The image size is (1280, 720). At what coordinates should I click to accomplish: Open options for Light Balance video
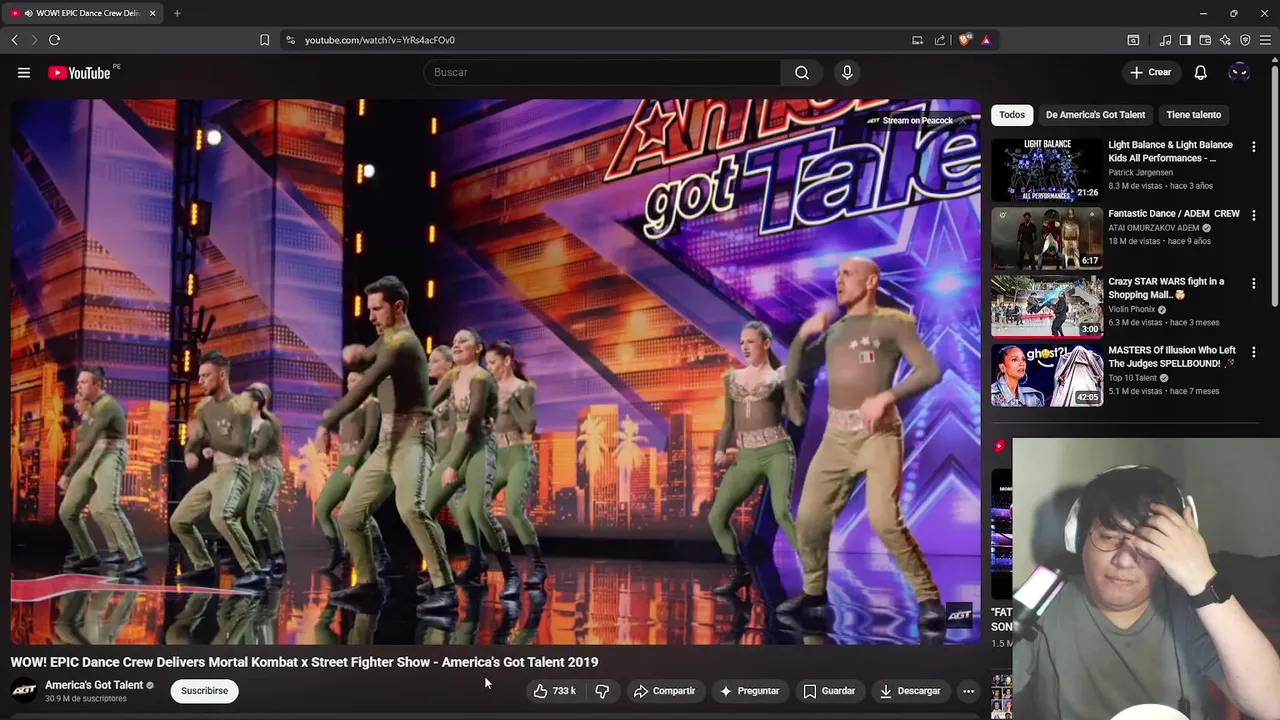pyautogui.click(x=1253, y=146)
